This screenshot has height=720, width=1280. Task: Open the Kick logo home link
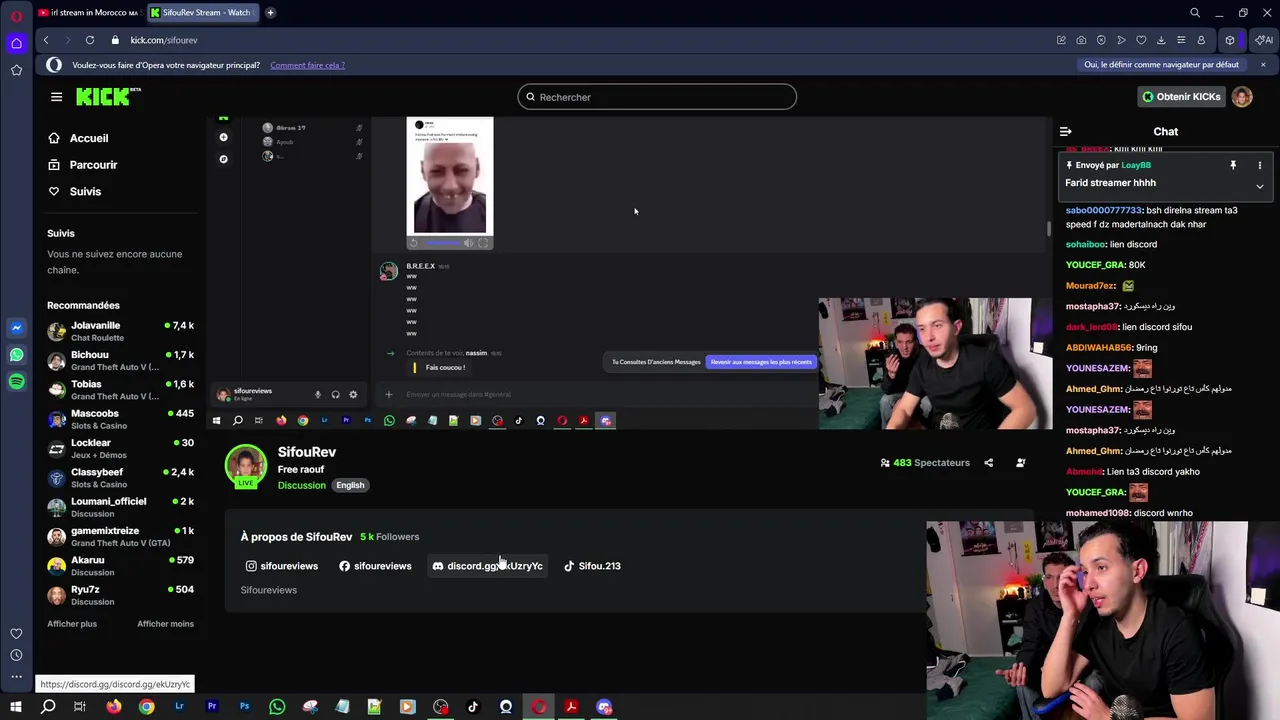pyautogui.click(x=108, y=97)
